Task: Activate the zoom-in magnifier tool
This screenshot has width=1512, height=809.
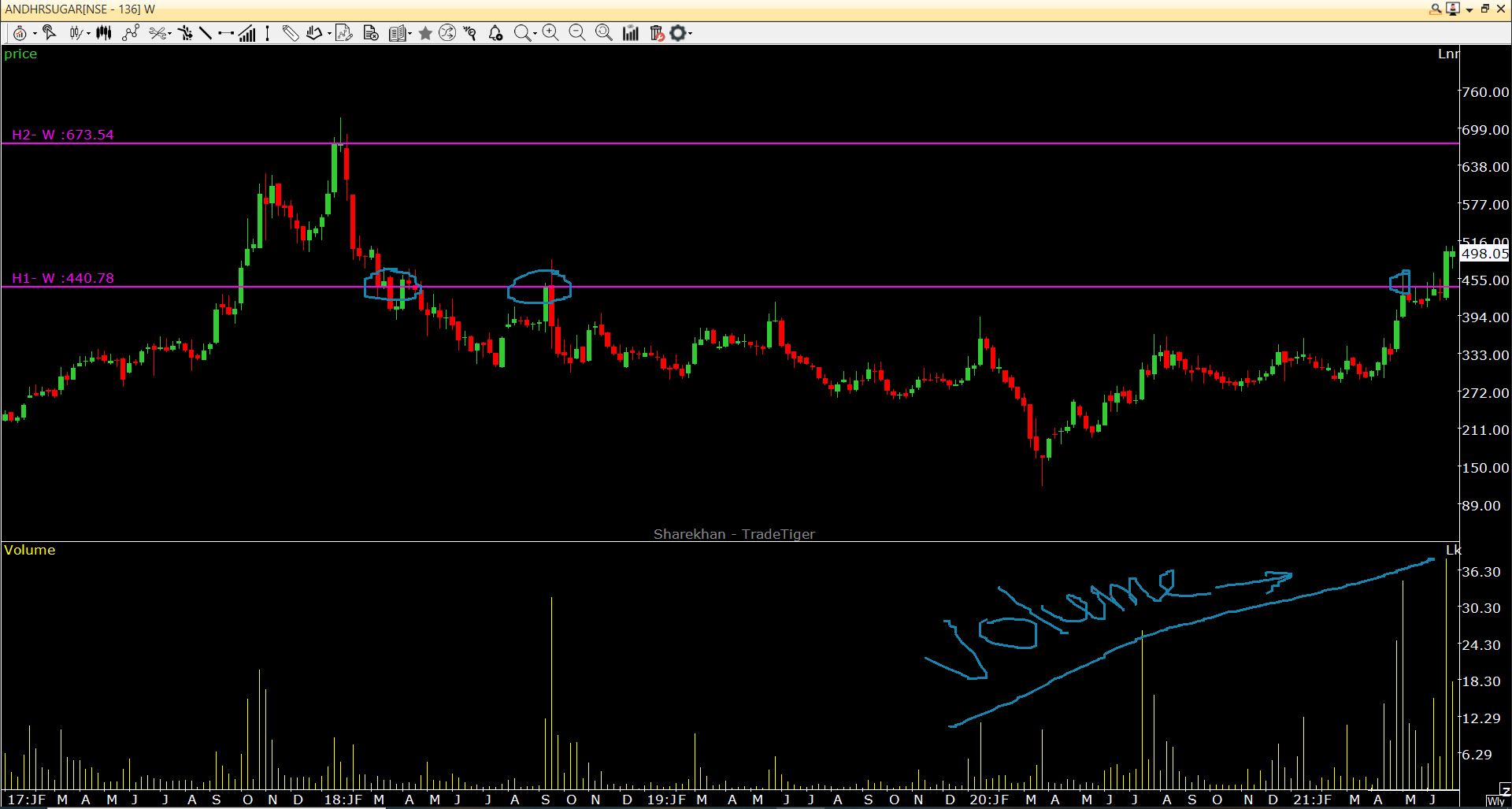Action: point(550,33)
